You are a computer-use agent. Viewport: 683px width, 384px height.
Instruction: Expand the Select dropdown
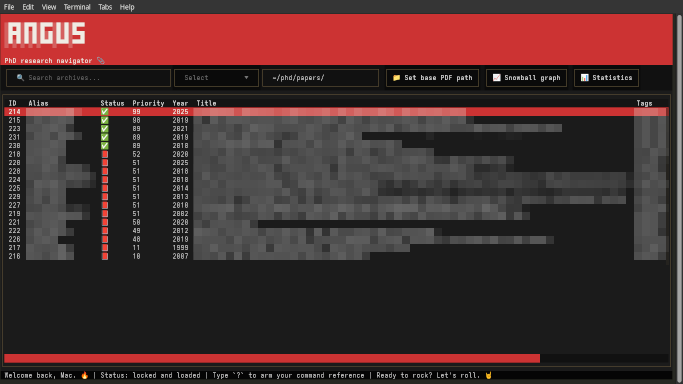[x=216, y=78]
